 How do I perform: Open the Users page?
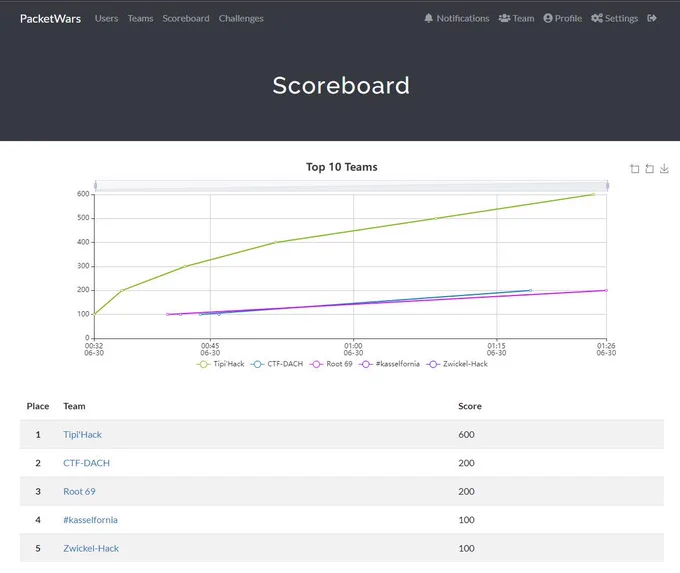[106, 19]
